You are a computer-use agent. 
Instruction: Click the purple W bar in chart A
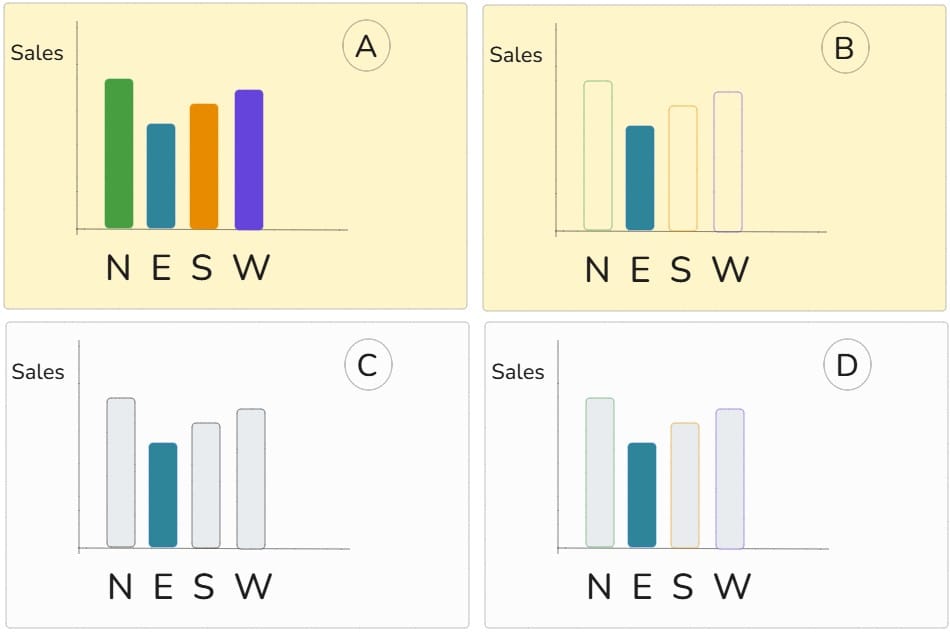click(249, 160)
